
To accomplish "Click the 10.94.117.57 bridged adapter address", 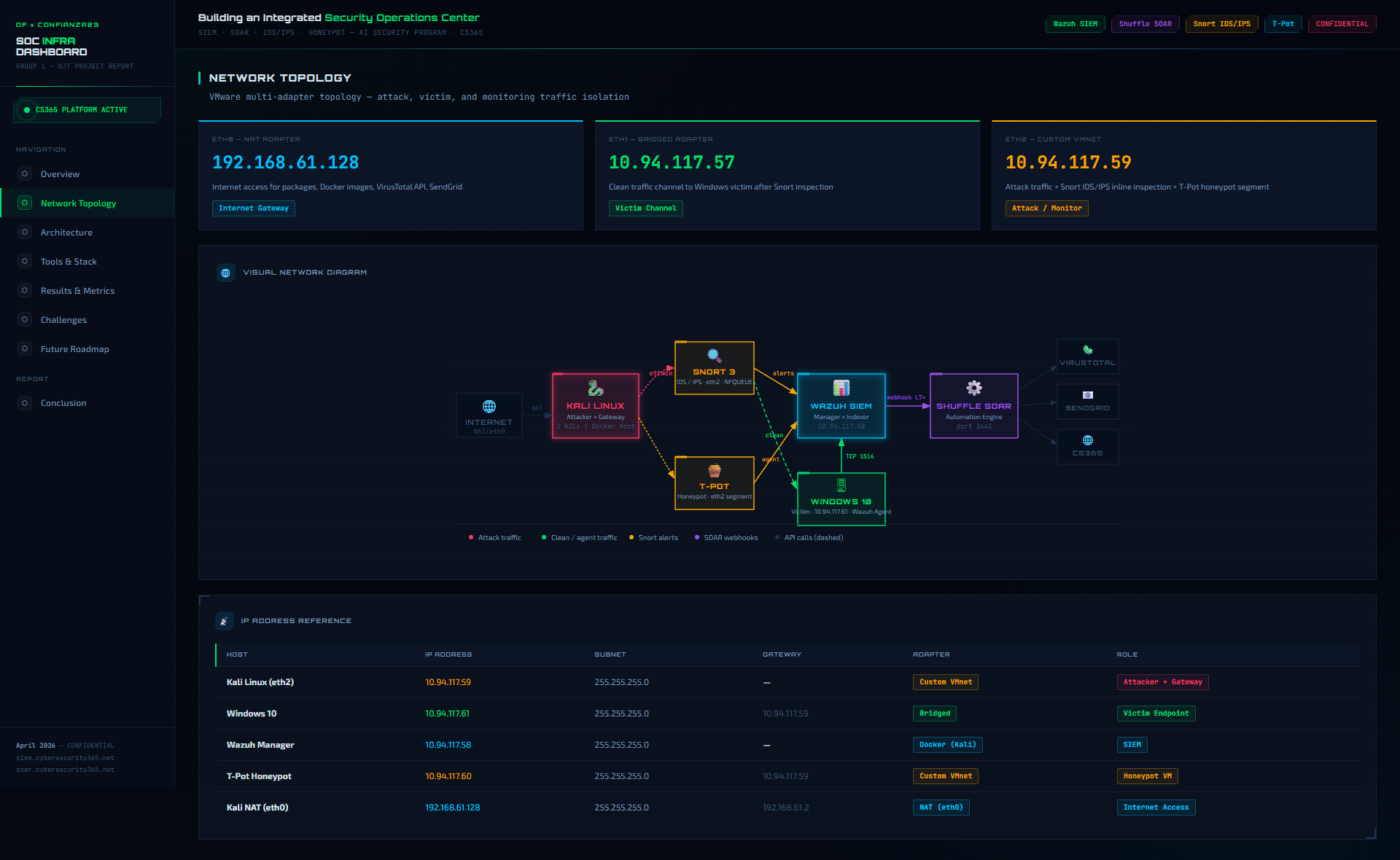I will tap(672, 163).
